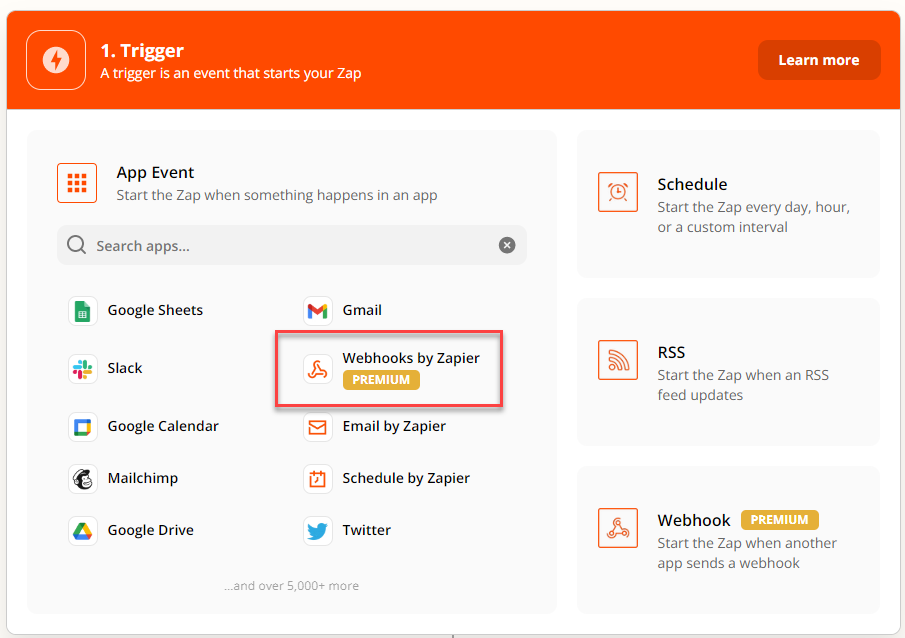This screenshot has width=905, height=638.
Task: Click the magnifier icon in search box
Action: (76, 245)
